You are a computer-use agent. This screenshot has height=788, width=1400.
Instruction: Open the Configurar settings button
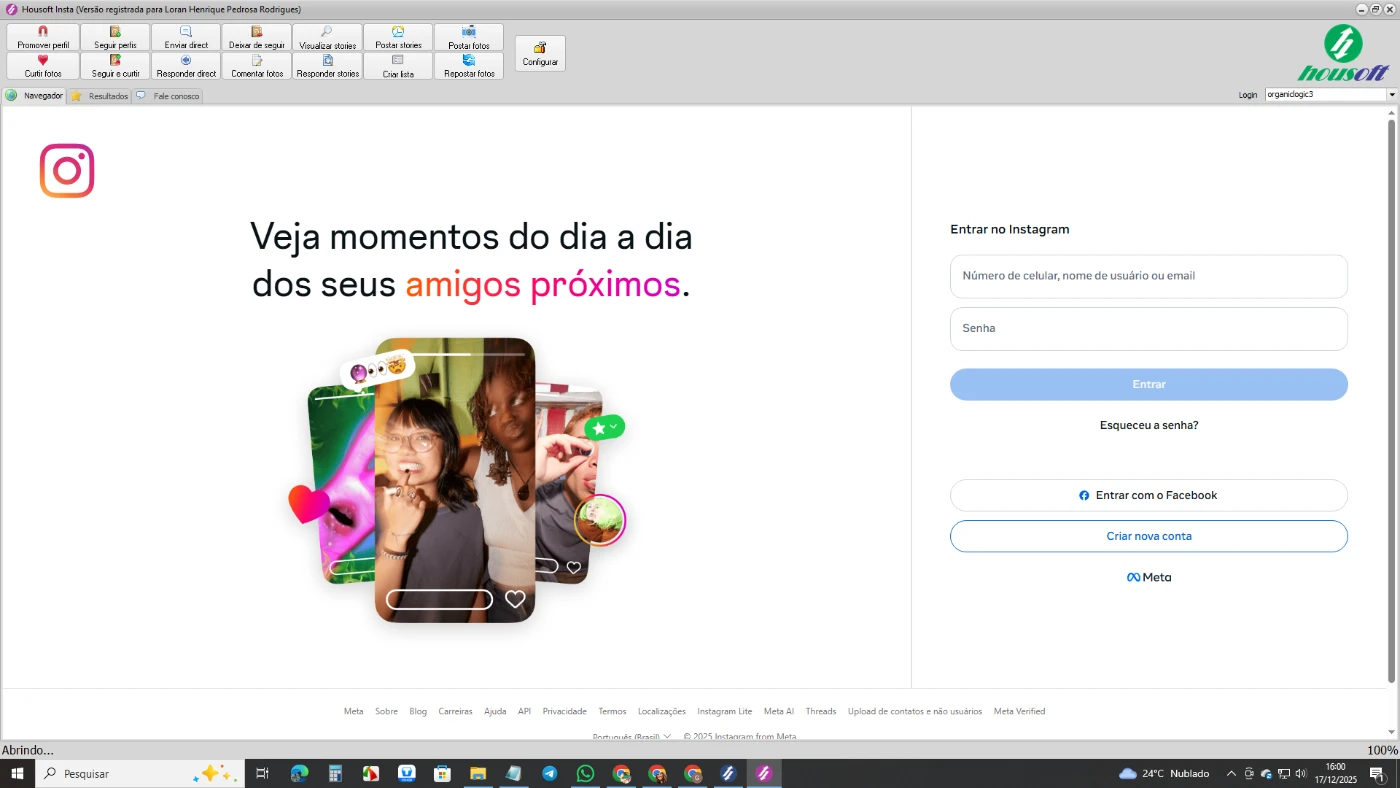click(x=540, y=54)
